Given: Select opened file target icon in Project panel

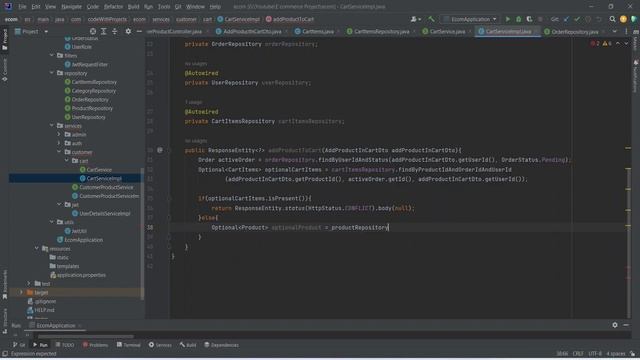Looking at the screenshot, I should [93, 31].
